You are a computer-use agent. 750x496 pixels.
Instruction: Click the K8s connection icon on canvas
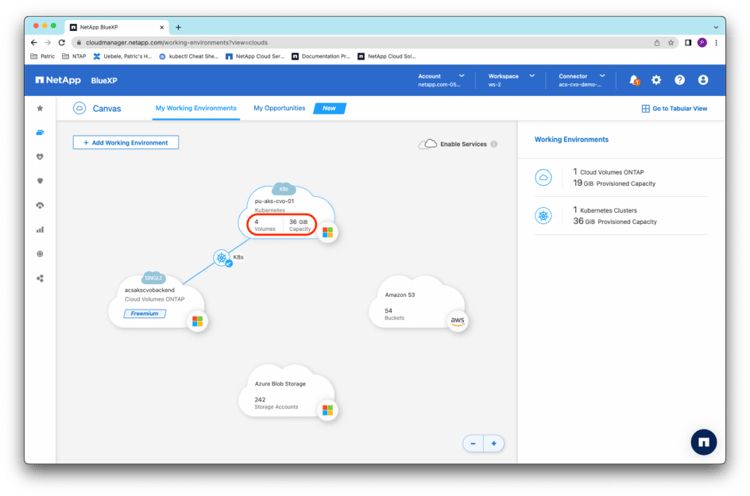[x=222, y=258]
